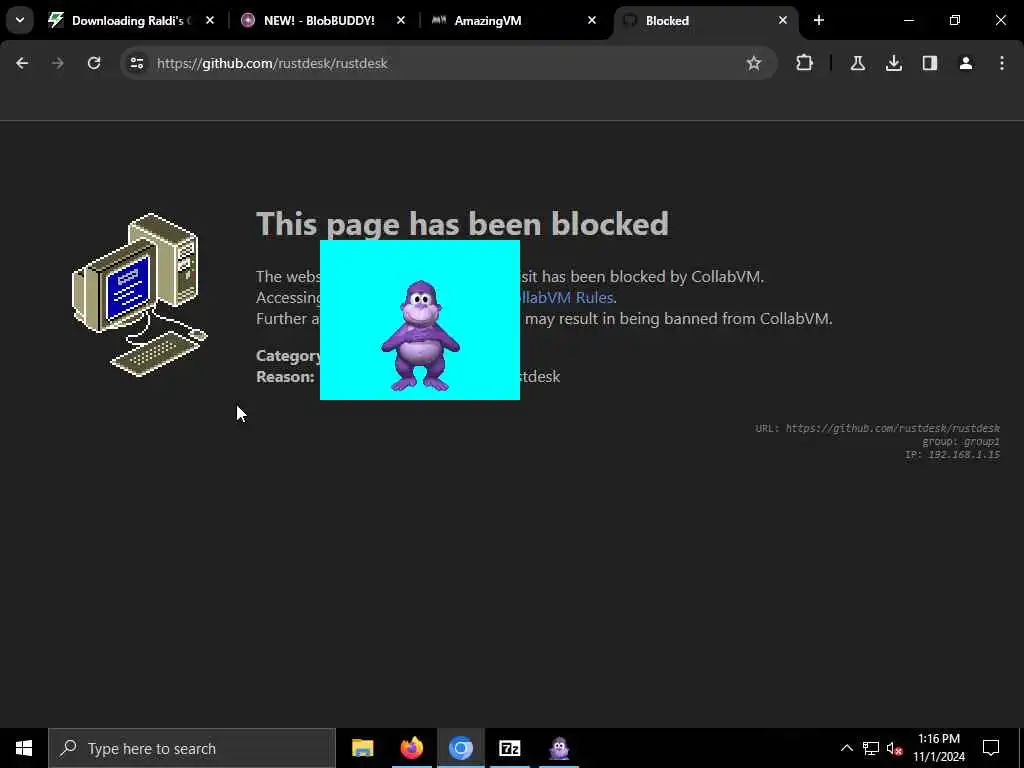
Task: Click the 'This page has been blocked' heading
Action: pyautogui.click(x=462, y=224)
